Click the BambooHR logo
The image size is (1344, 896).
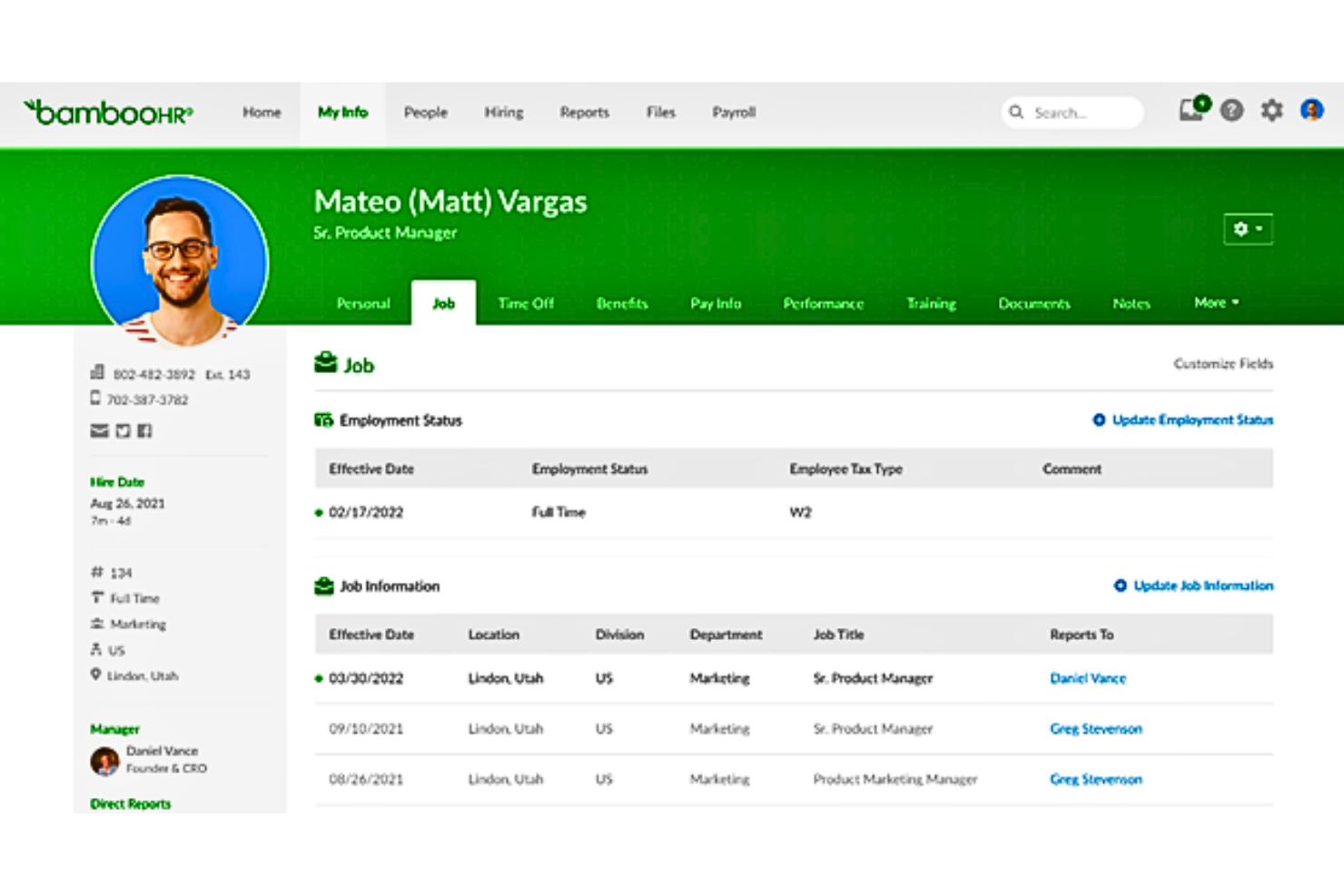coord(109,113)
